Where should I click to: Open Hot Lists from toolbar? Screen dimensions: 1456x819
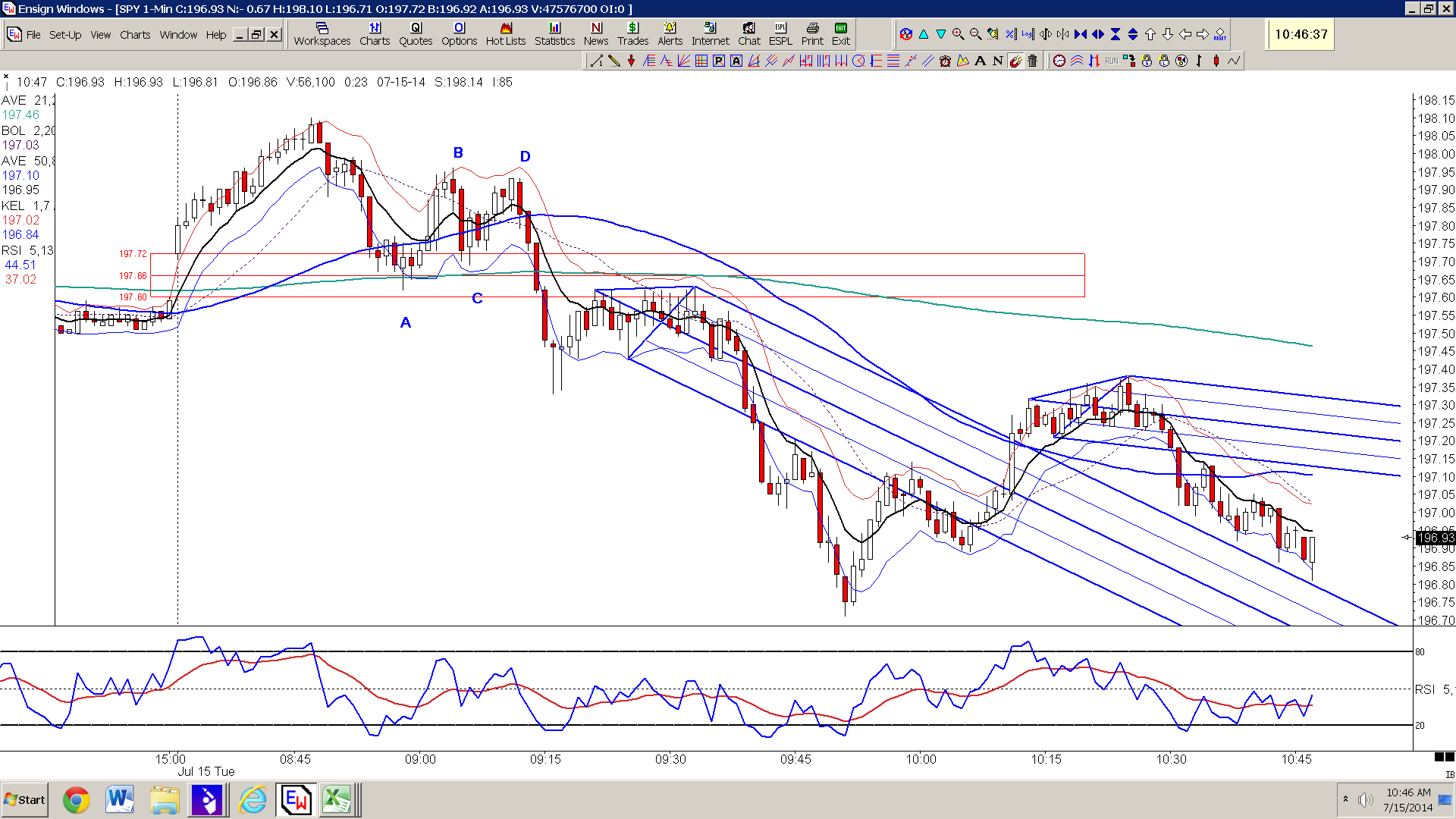(506, 34)
